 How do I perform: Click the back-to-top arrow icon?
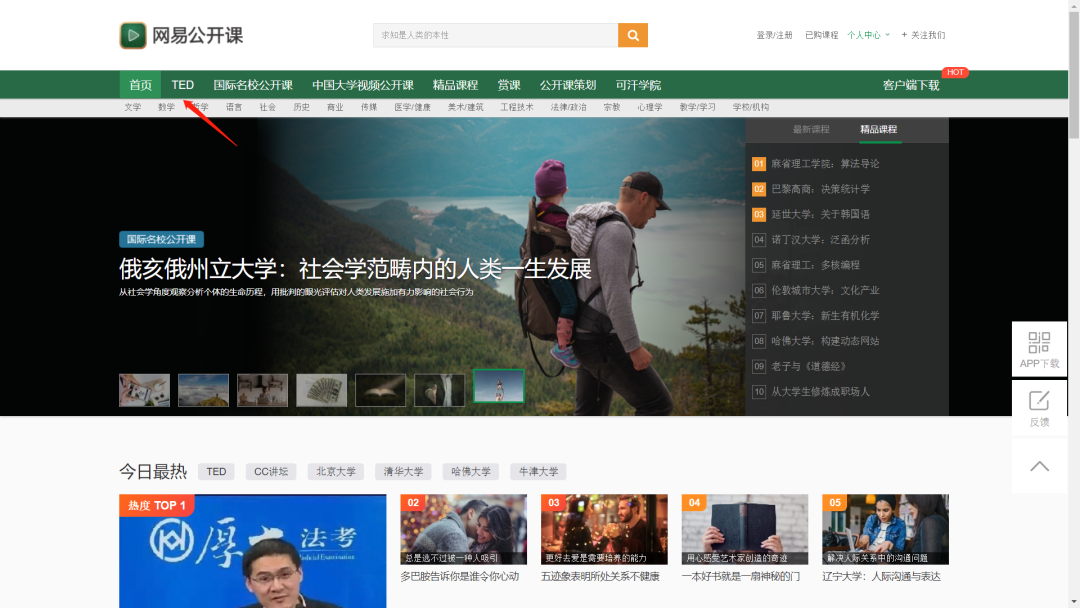click(x=1039, y=466)
